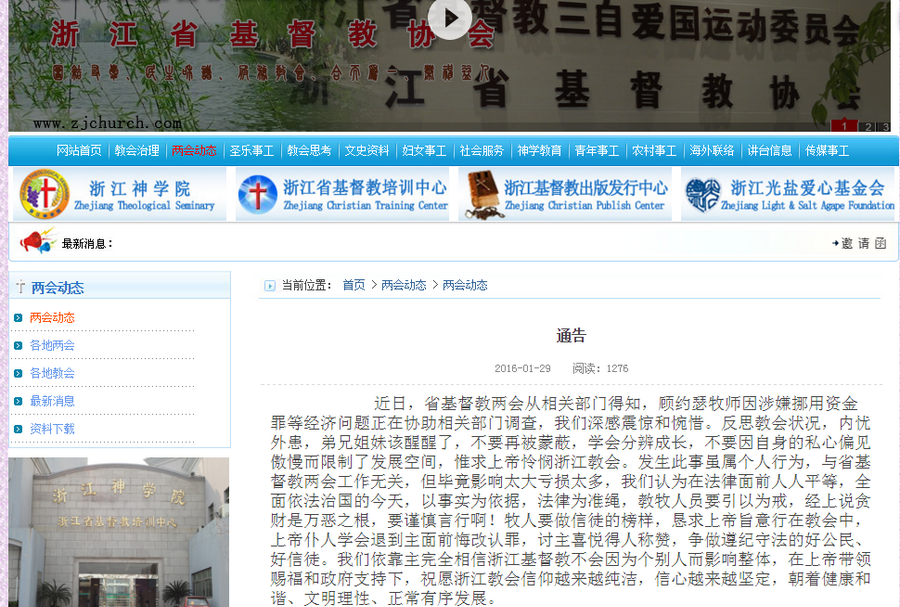The width and height of the screenshot is (900, 607).
Task: Click the 首页 breadcrumb link
Action: coord(353,285)
